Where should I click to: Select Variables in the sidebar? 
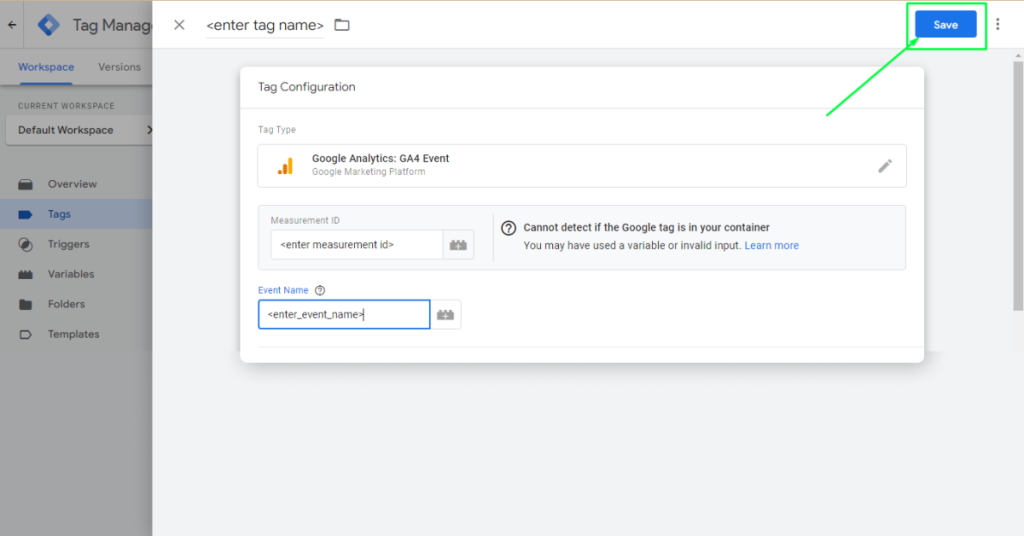pos(70,274)
